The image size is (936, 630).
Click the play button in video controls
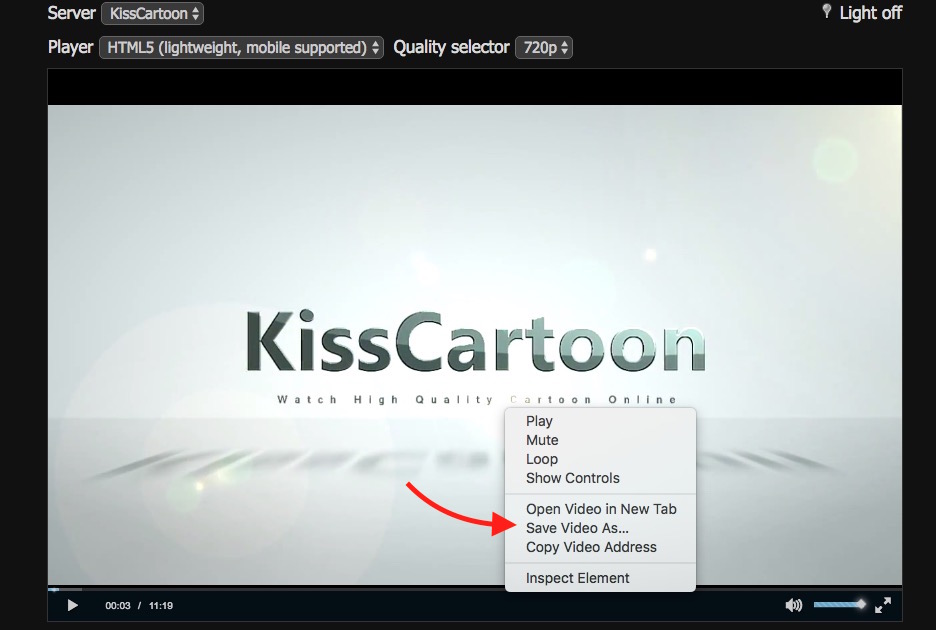coord(72,605)
